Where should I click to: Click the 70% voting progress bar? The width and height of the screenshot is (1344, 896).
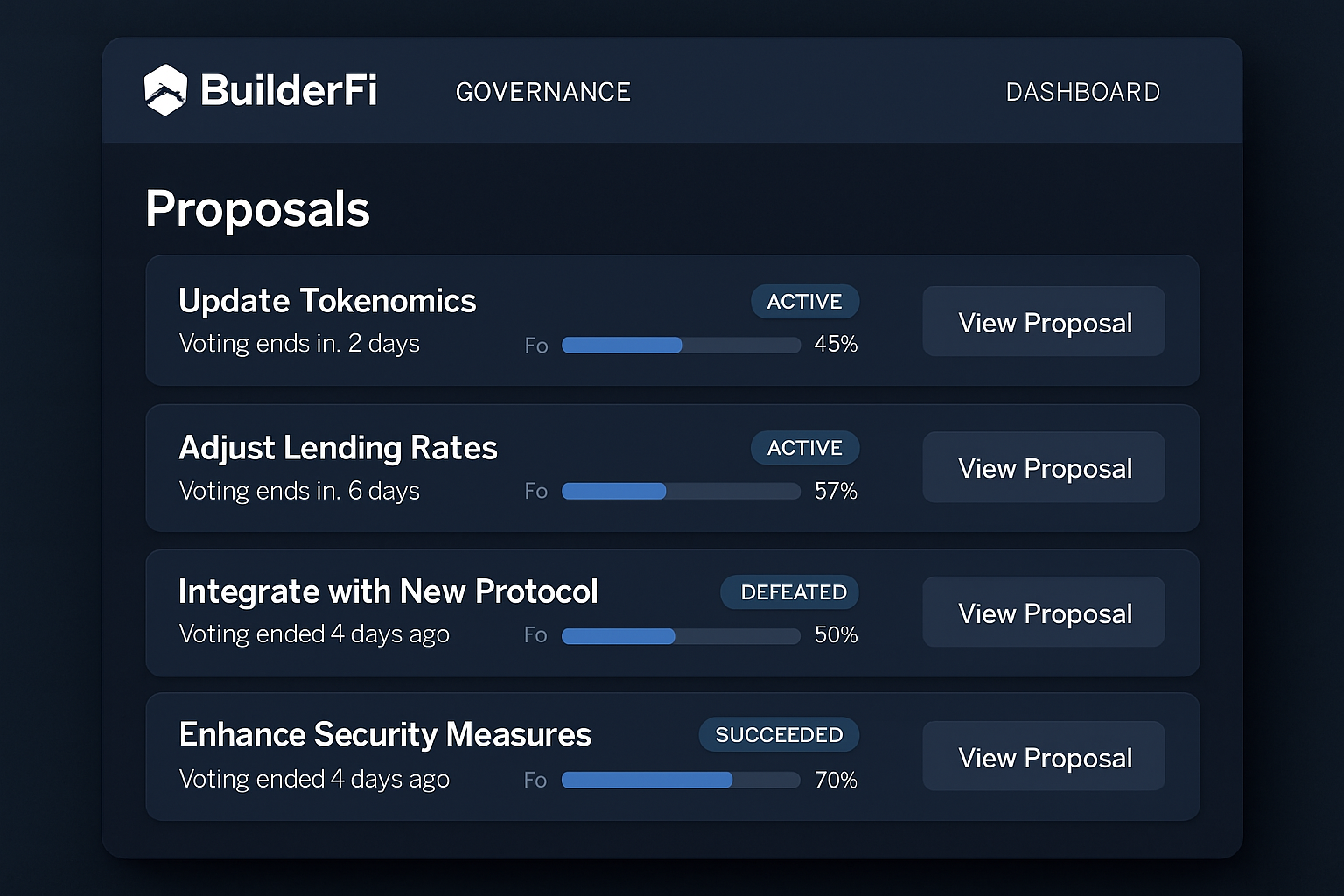[681, 779]
